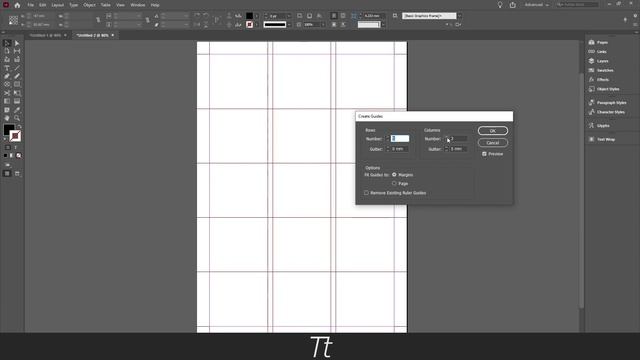Select the Gap tool
Image resolution: width=640 pixels, height=360 pixels.
(x=17, y=51)
